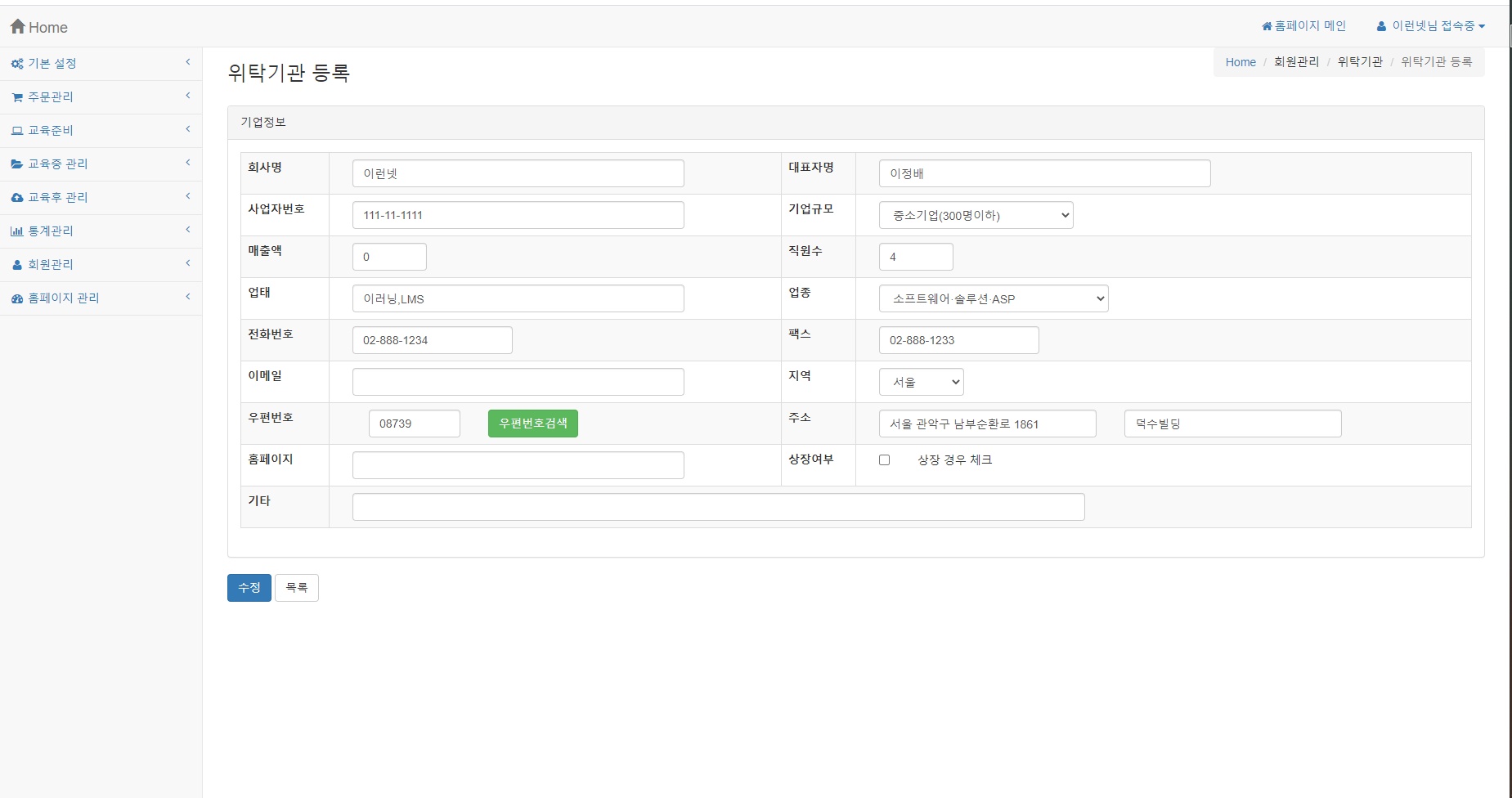Click the 교육준비 laptop icon

17,131
